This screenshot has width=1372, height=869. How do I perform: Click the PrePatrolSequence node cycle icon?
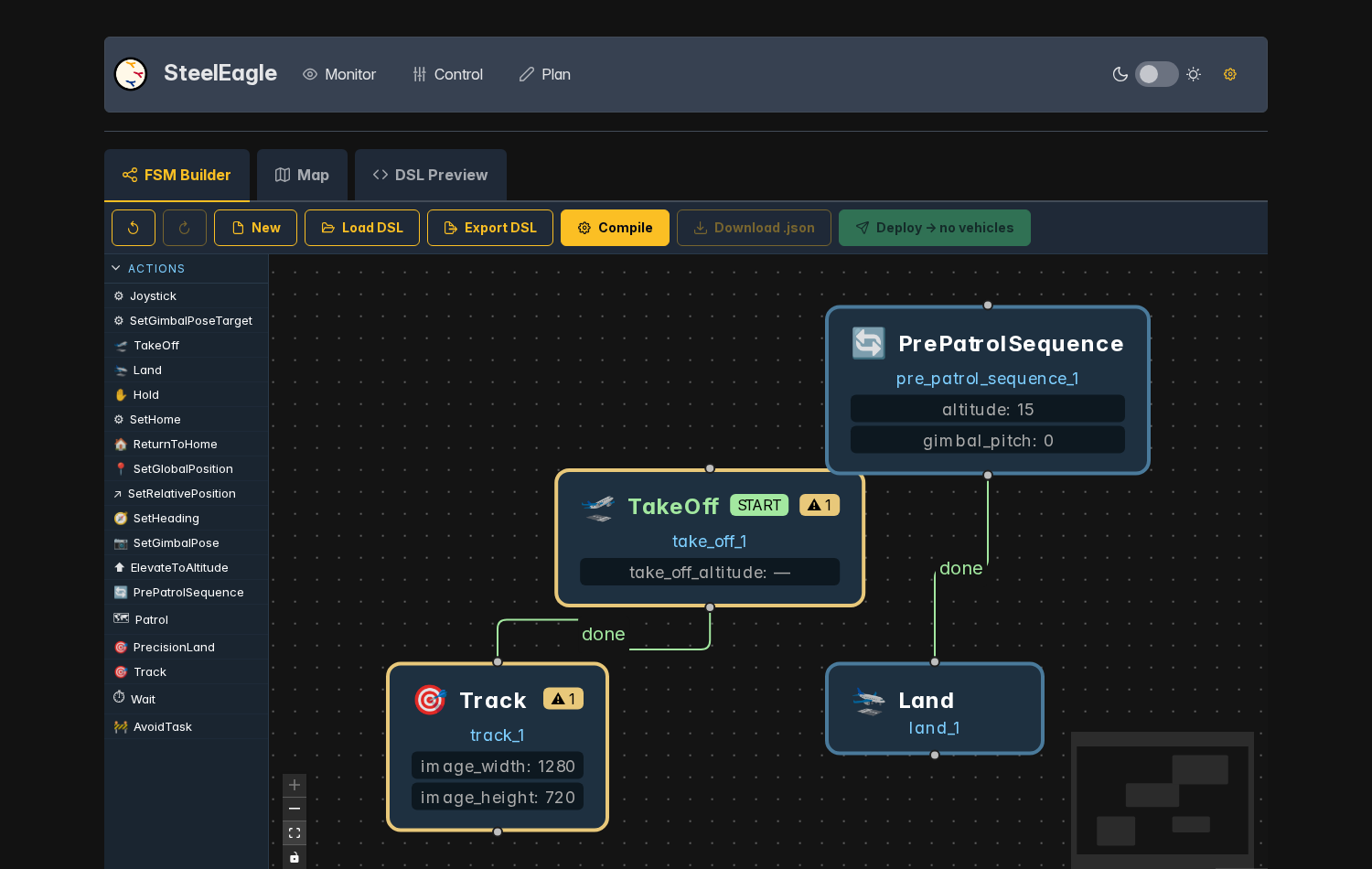[x=869, y=343]
